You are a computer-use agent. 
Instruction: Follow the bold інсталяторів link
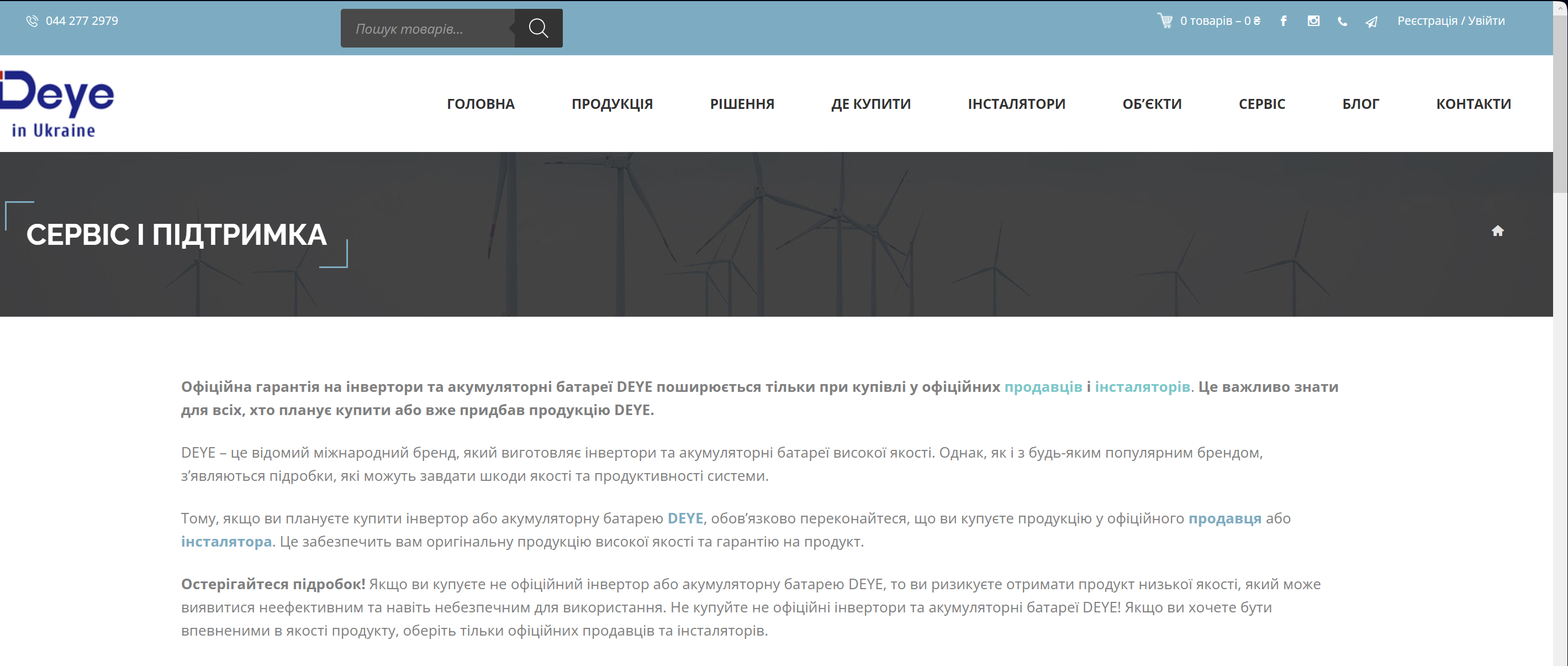[x=1142, y=386]
